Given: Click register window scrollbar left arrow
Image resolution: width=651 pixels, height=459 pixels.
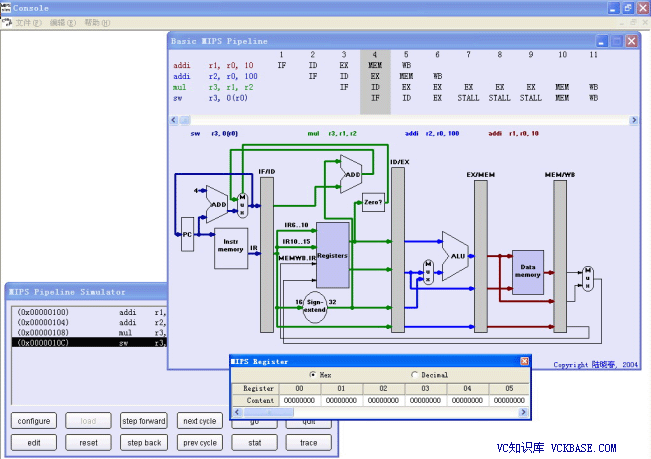Looking at the screenshot, I should coord(237,412).
